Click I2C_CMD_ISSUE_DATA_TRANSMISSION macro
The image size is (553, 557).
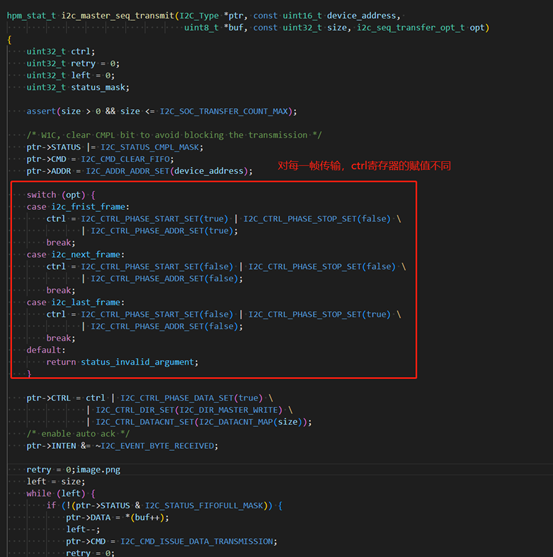tap(196, 541)
